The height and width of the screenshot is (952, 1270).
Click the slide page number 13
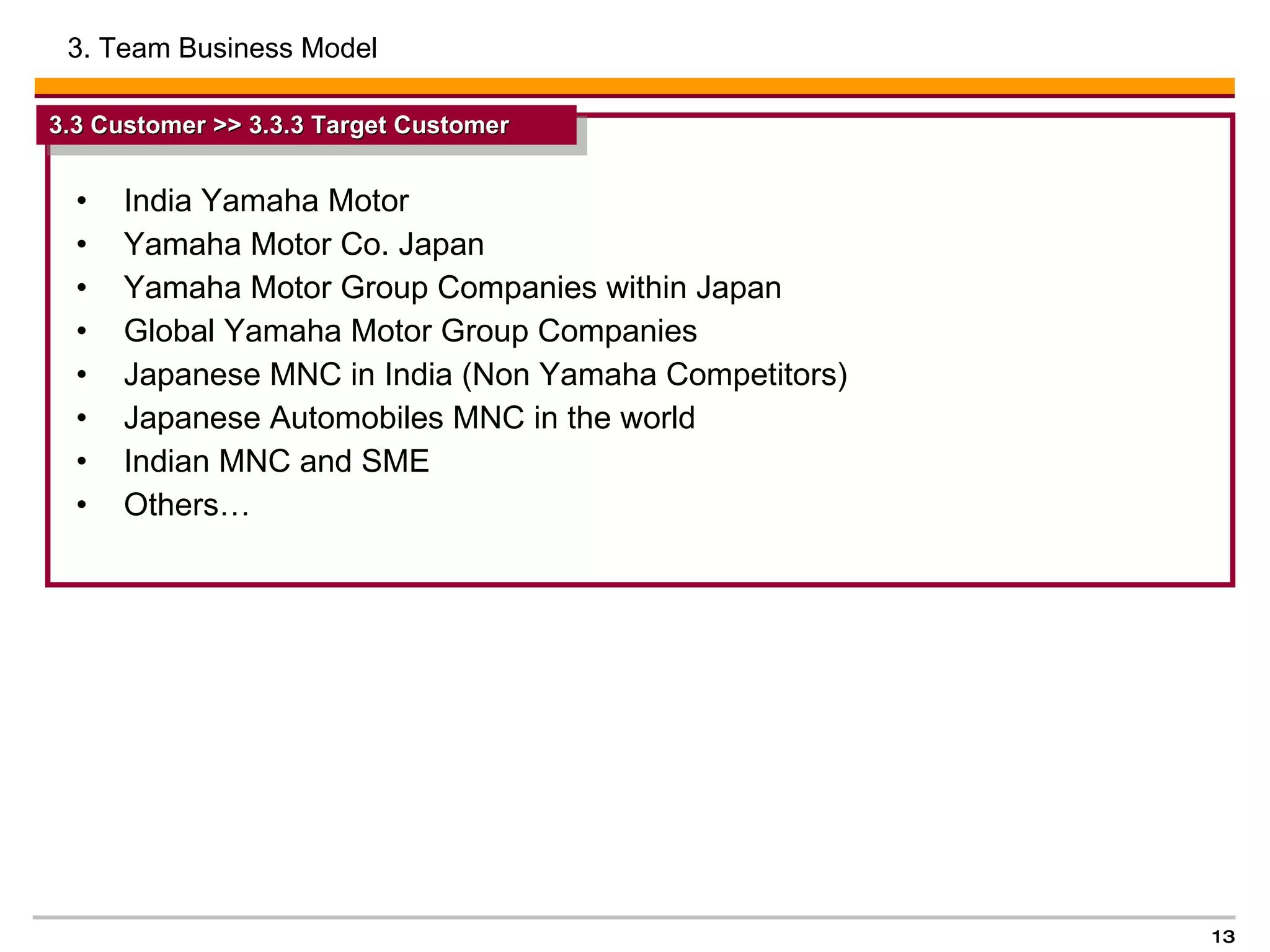(x=1223, y=937)
